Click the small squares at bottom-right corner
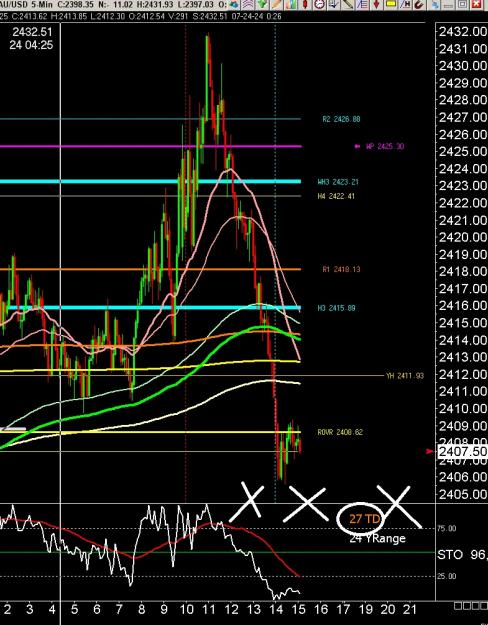Image resolution: width=488 pixels, height=625 pixels. coord(470,606)
